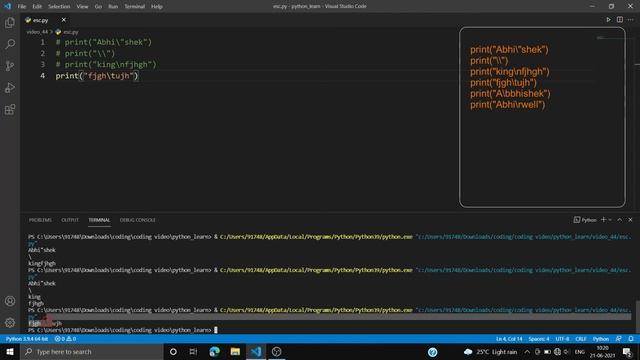Select the esc.py editor tab

click(40, 20)
